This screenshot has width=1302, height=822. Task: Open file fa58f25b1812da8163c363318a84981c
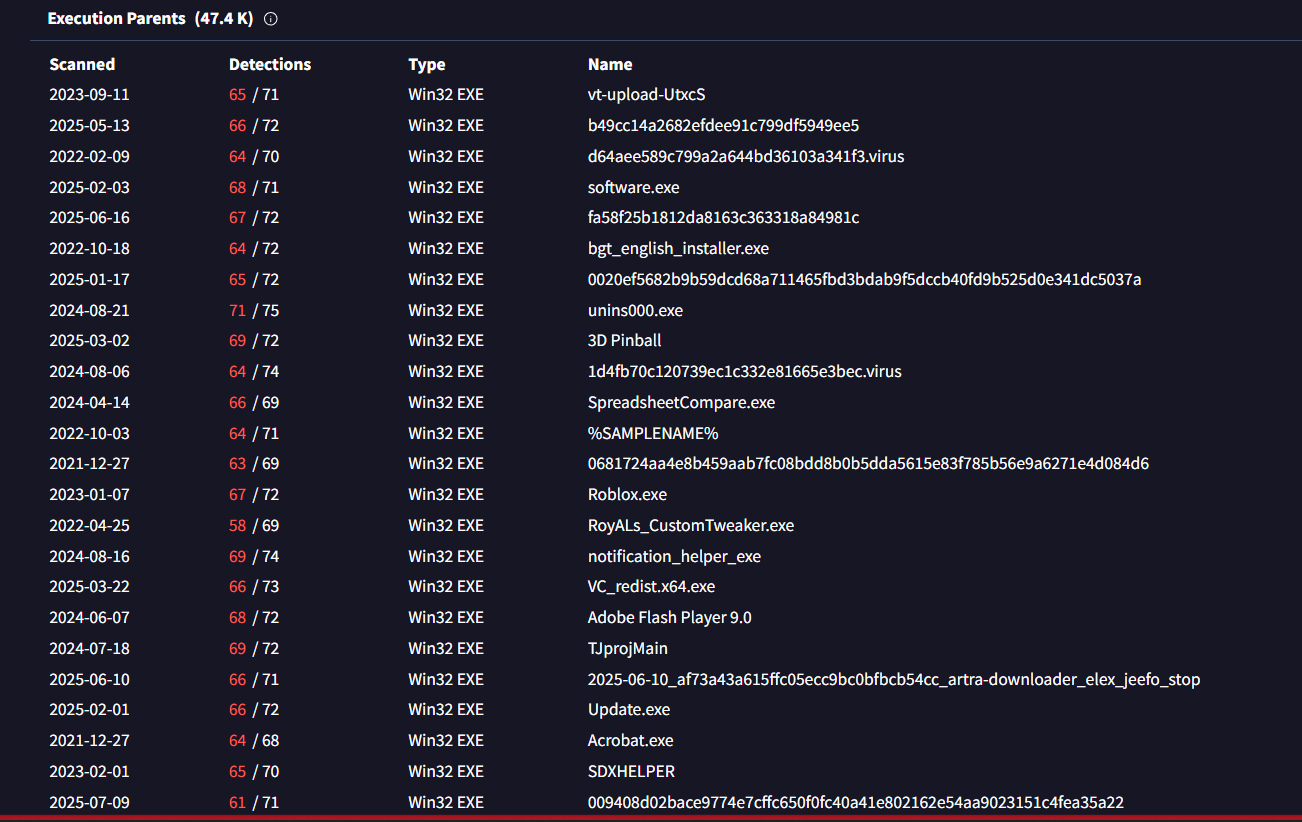pos(723,218)
